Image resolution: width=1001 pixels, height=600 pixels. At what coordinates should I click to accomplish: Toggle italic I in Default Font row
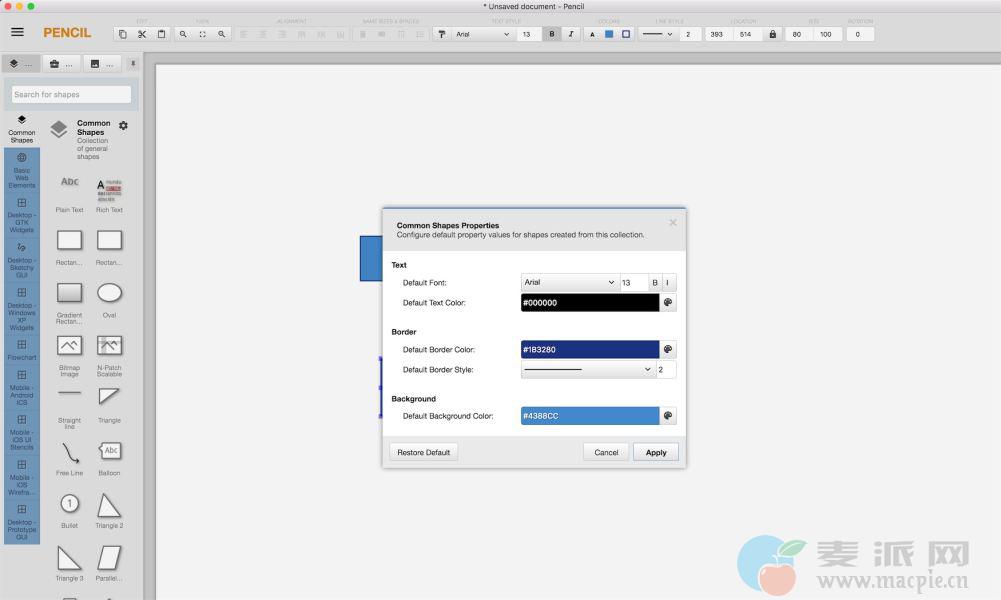coord(668,283)
